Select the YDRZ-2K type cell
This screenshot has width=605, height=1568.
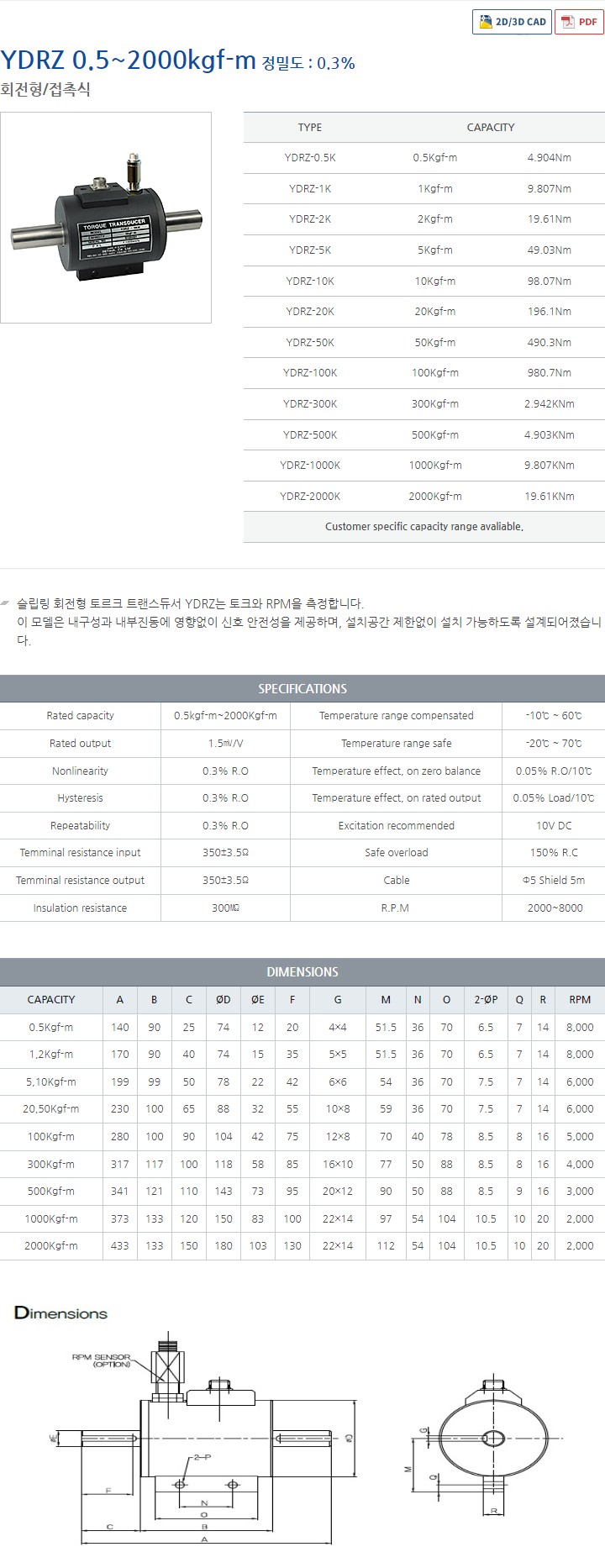(x=310, y=219)
